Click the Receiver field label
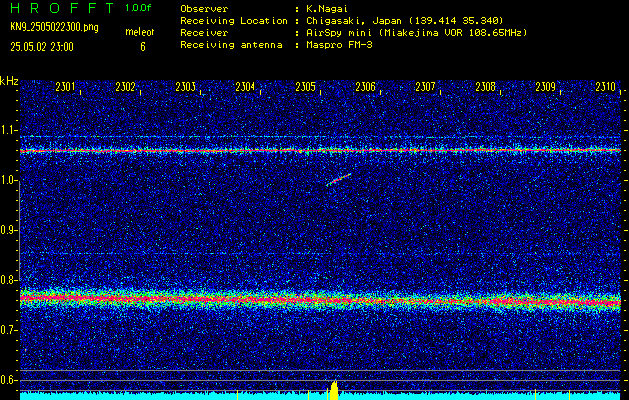The height and width of the screenshot is (400, 629). pyautogui.click(x=204, y=32)
